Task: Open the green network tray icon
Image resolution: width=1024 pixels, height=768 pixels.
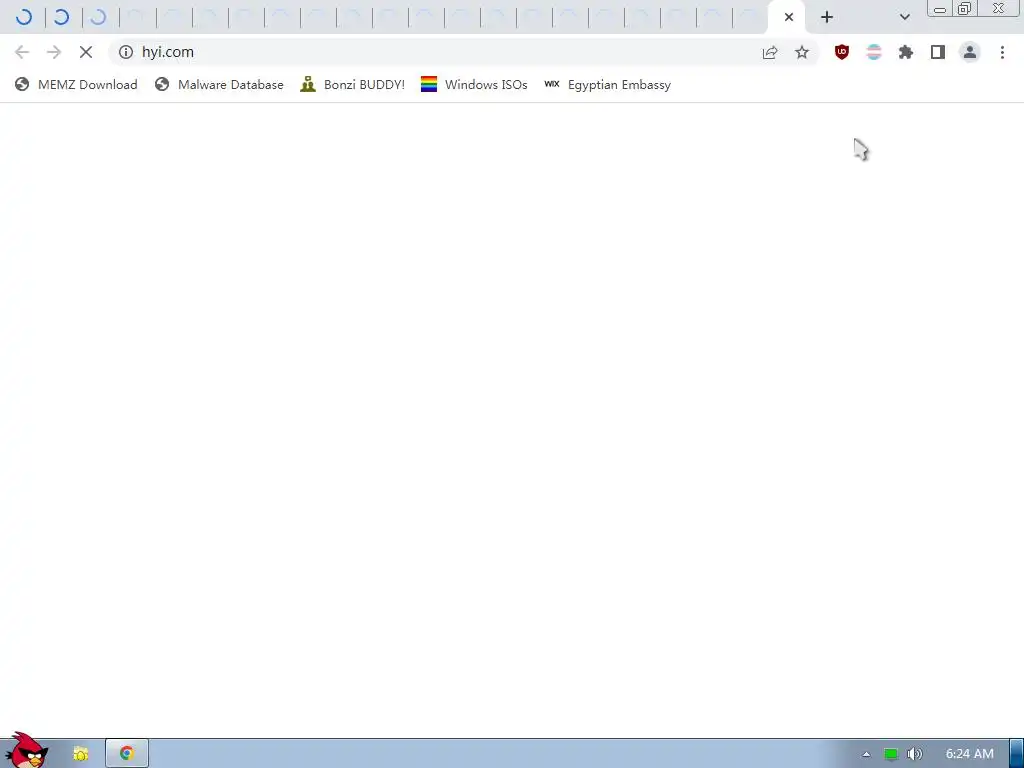Action: [x=891, y=754]
